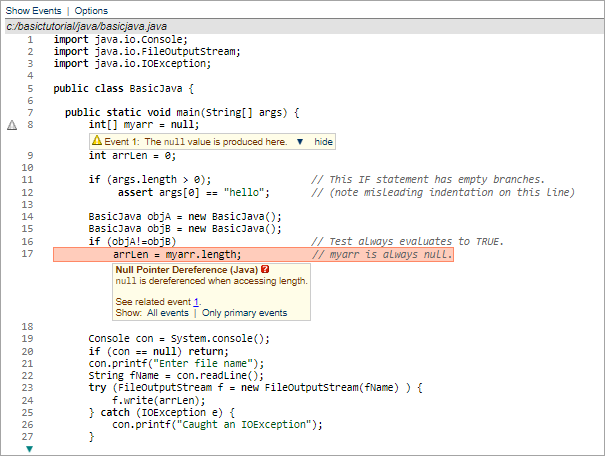
Task: Hide the Event 1 annotation
Action: pyautogui.click(x=323, y=142)
